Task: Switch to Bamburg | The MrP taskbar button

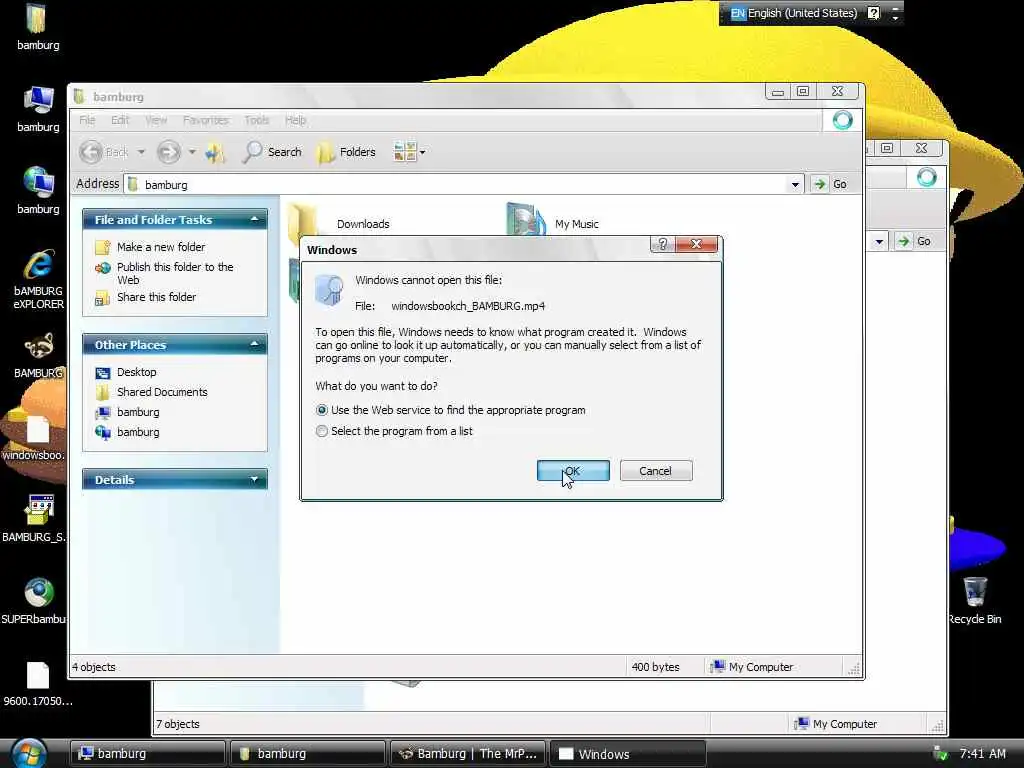Action: tap(468, 754)
